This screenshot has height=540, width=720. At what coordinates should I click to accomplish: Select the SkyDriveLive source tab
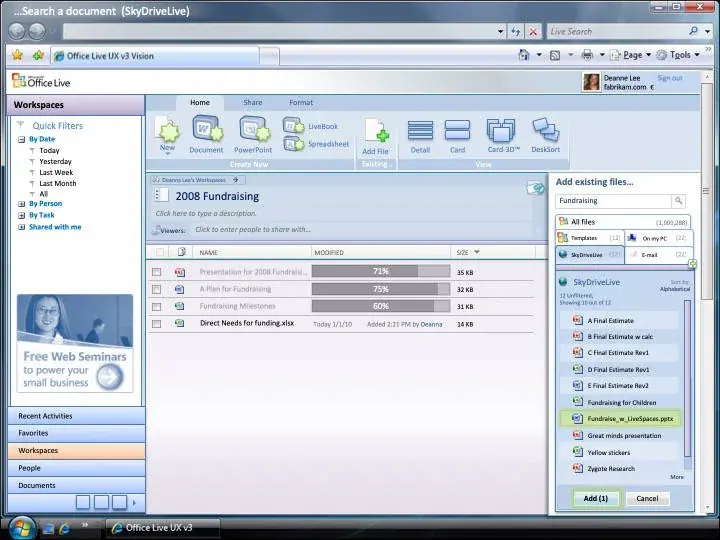[590, 255]
